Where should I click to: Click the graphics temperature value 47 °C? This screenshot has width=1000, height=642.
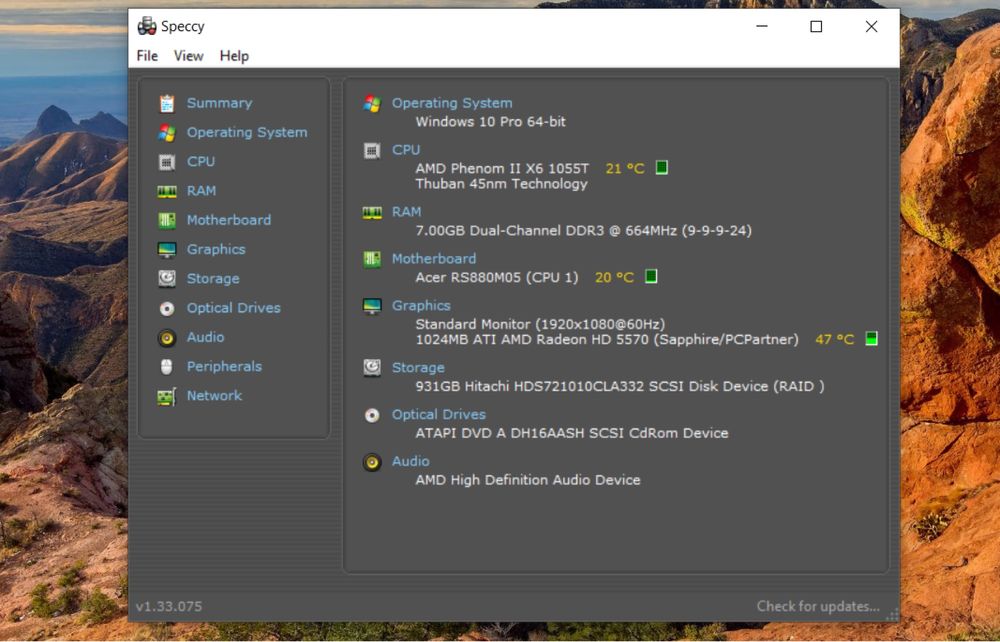point(834,339)
